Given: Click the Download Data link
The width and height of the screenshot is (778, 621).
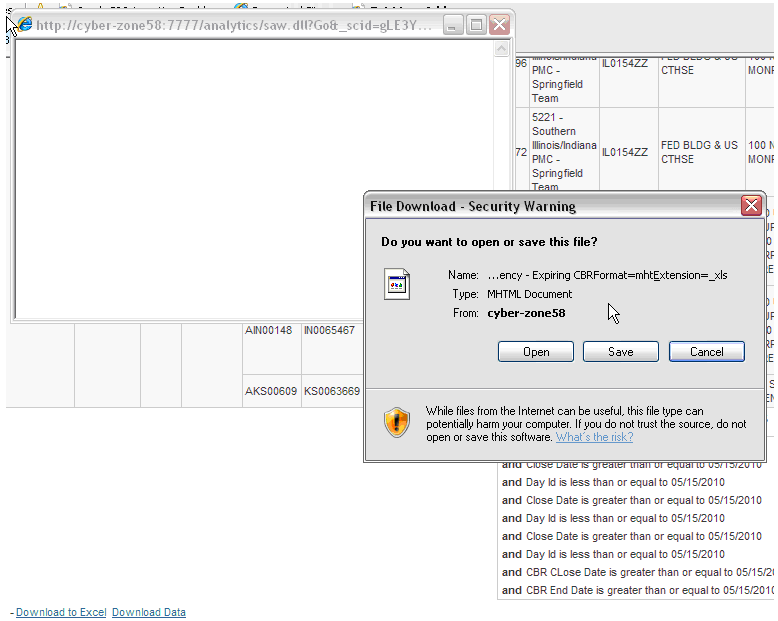Looking at the screenshot, I should tap(149, 612).
